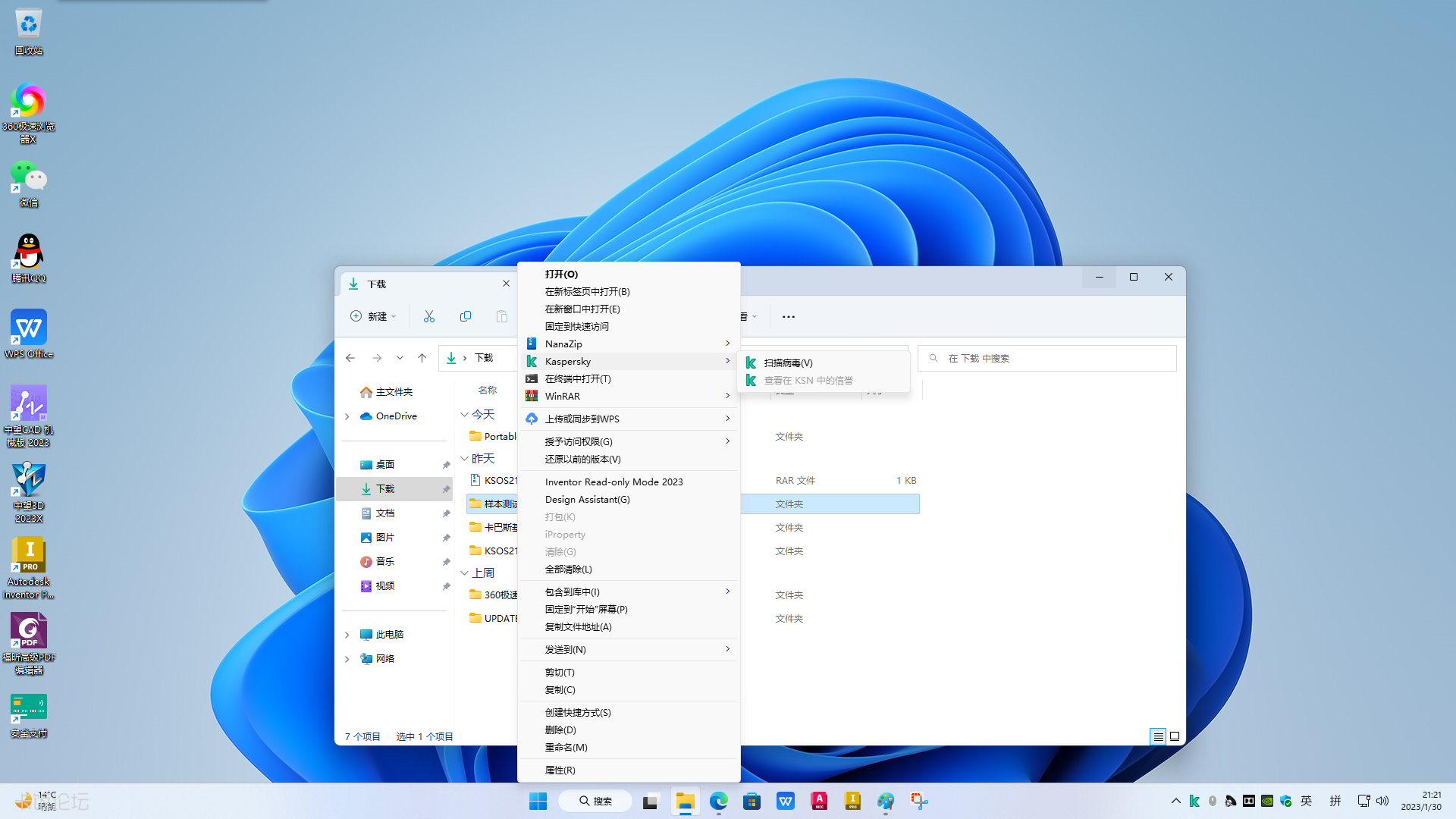The width and height of the screenshot is (1456, 819).
Task: Expand 上传或同步到WPS submenu
Action: click(629, 419)
